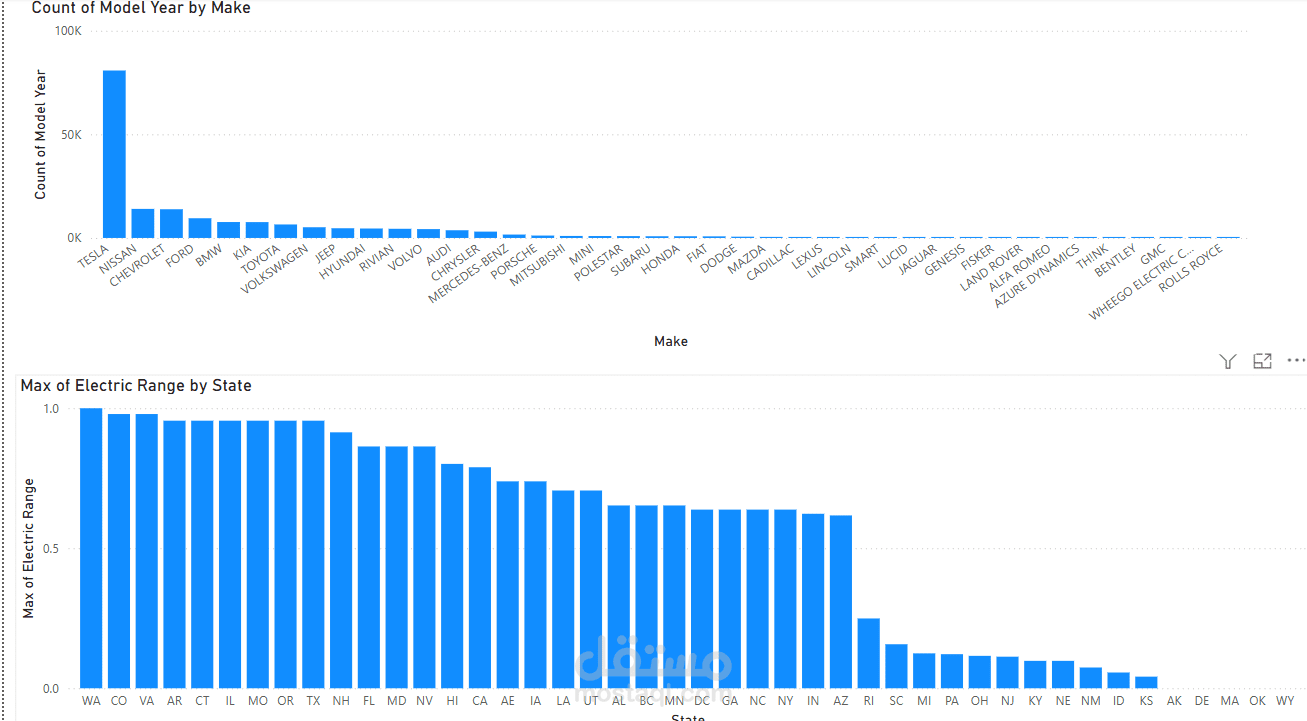Select the RI bar in state chart

click(869, 654)
